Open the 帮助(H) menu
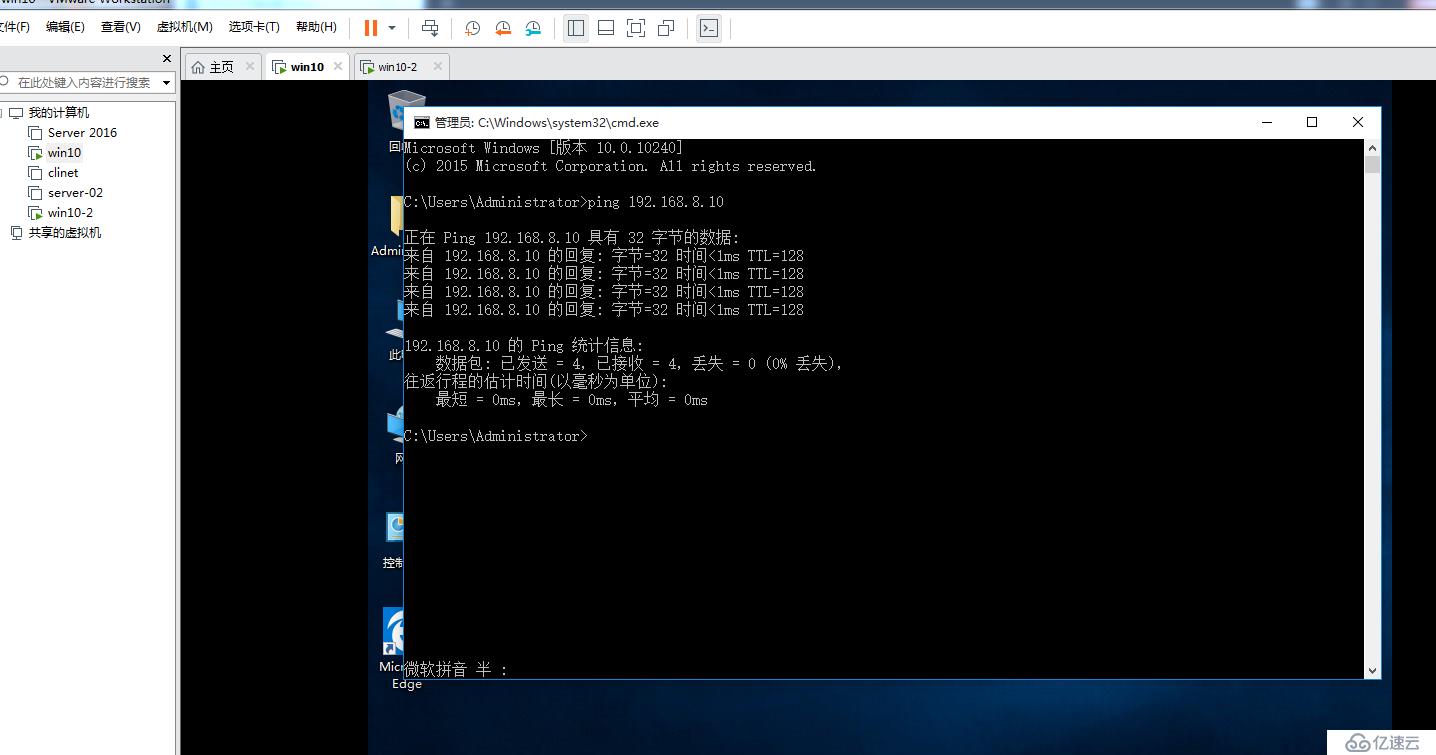The height and width of the screenshot is (755, 1436). click(x=316, y=27)
